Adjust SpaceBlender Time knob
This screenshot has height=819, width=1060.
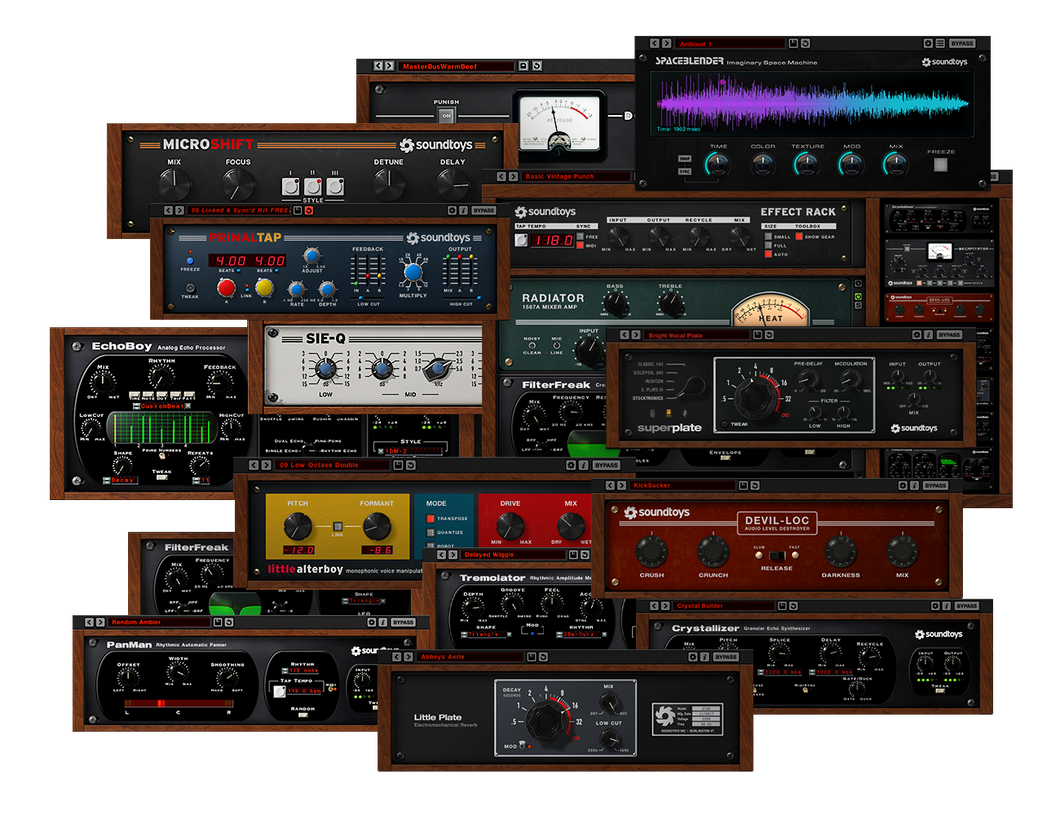click(x=718, y=164)
